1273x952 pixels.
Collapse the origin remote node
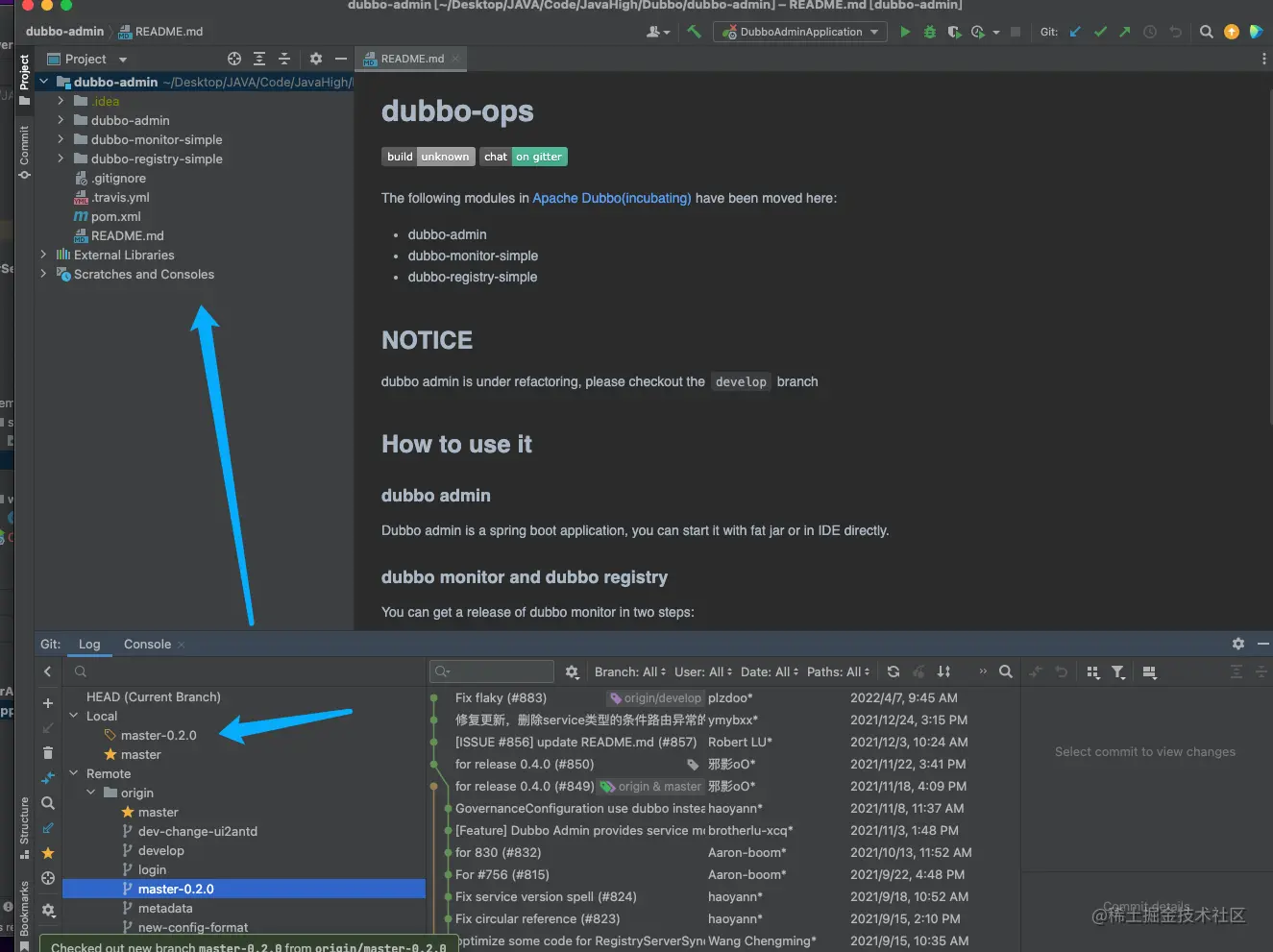click(91, 793)
